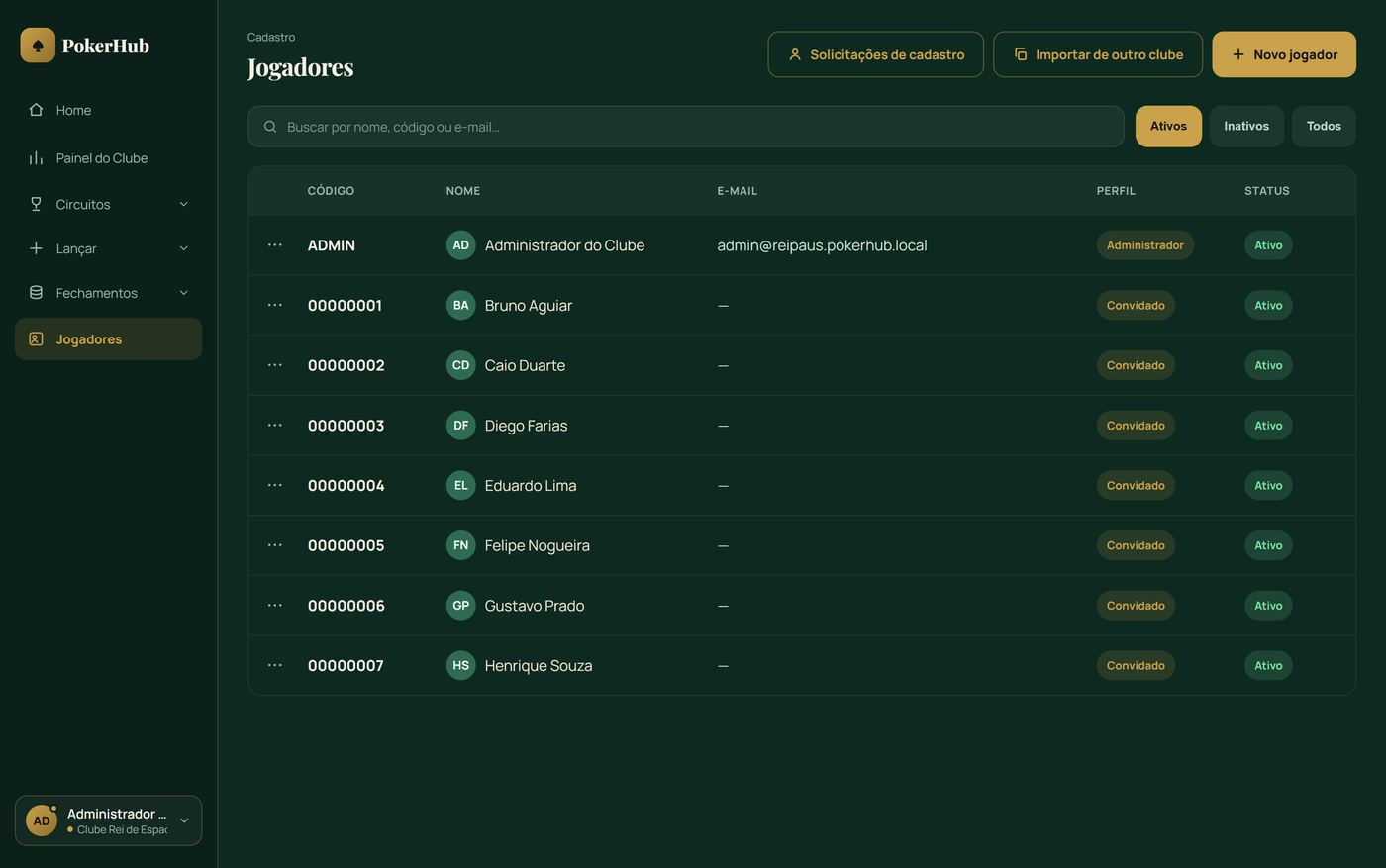1386x868 pixels.
Task: Filter players by Ativos
Action: 1168,127
